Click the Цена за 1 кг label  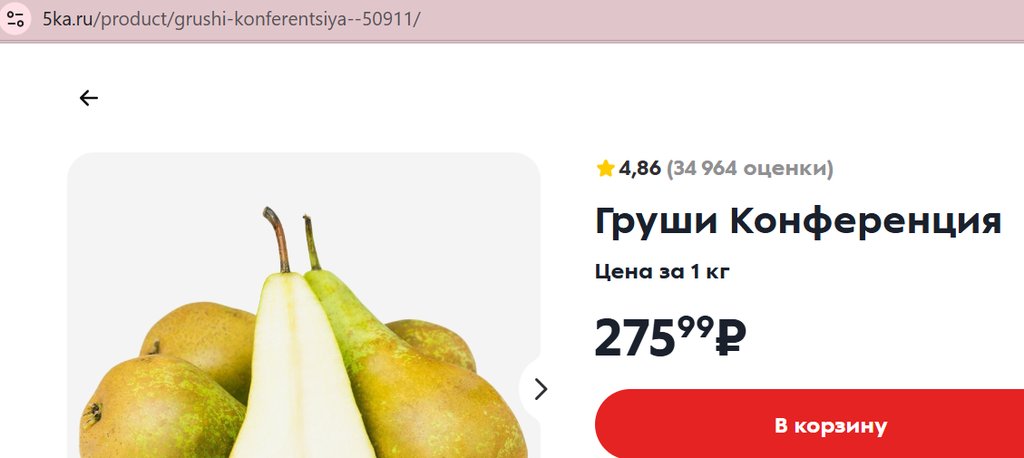(x=662, y=271)
